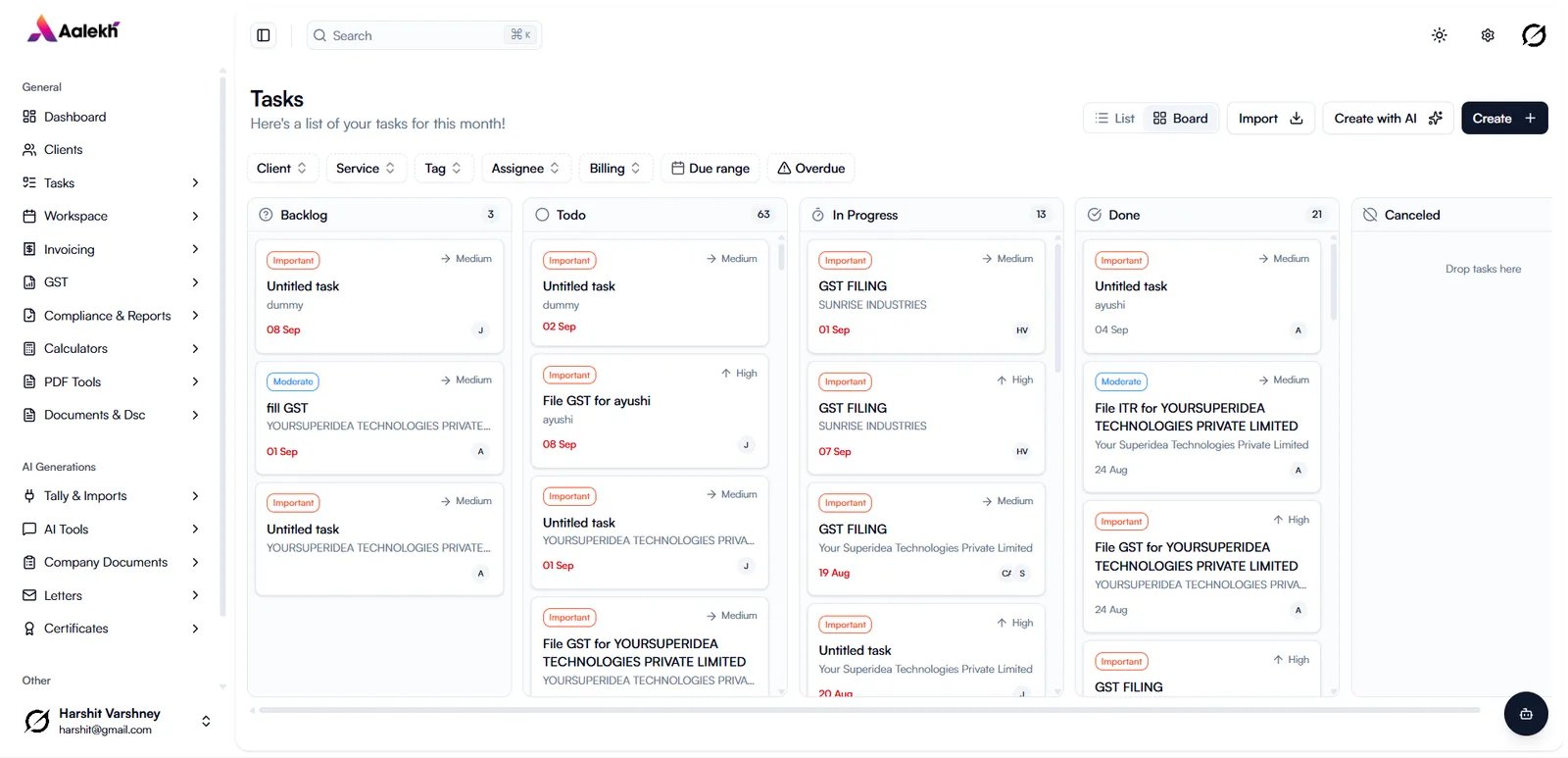Open the Client filter dropdown
Viewport: 1568px width, 758px height.
[281, 169]
